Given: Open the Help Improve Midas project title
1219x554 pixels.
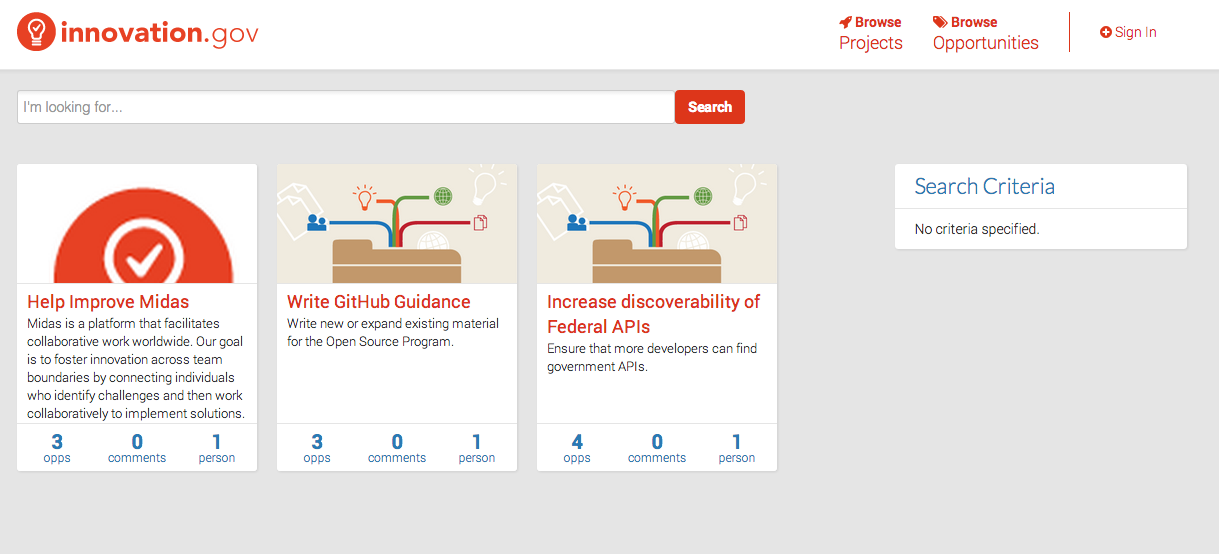Looking at the screenshot, I should point(108,301).
